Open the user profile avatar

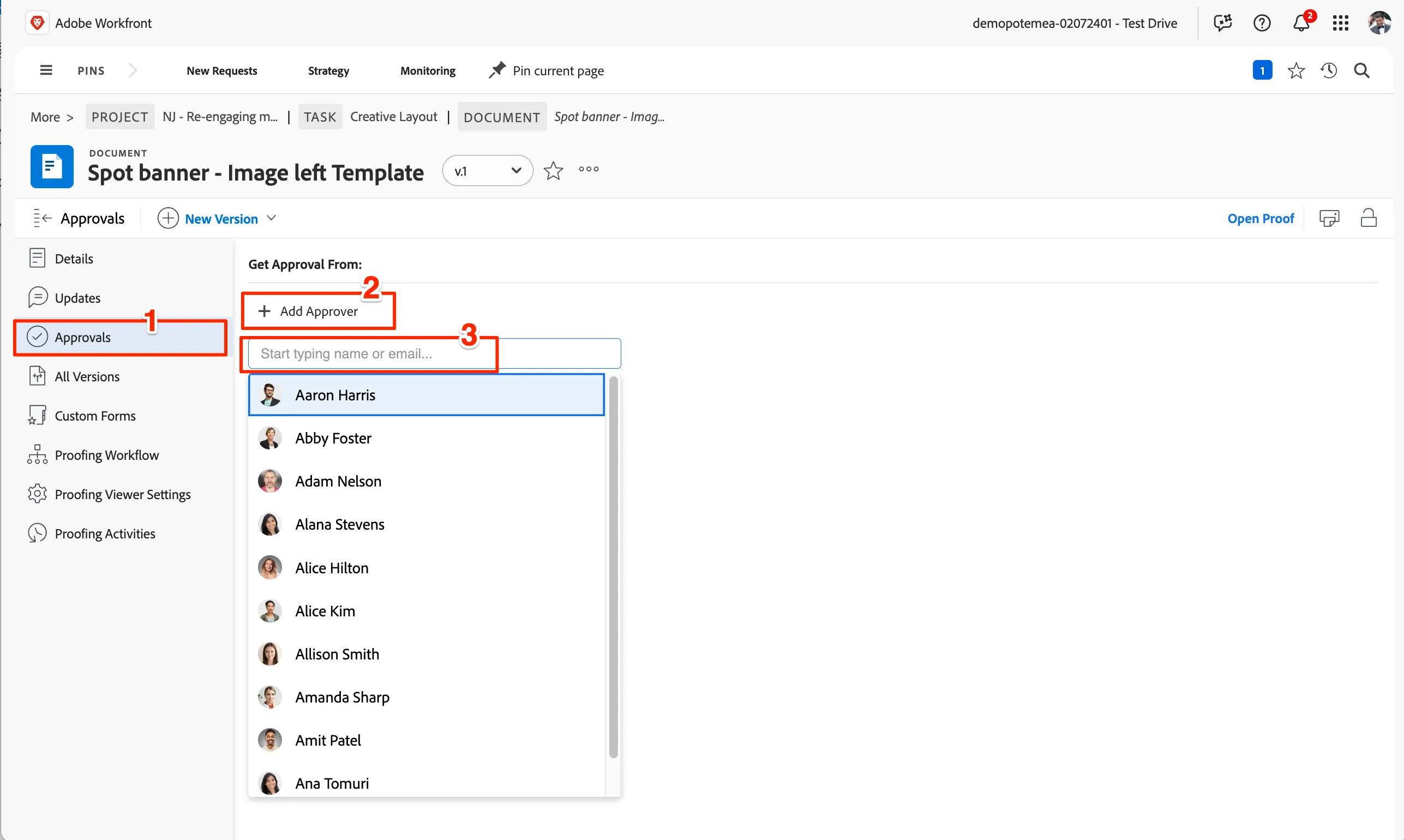pyautogui.click(x=1379, y=23)
